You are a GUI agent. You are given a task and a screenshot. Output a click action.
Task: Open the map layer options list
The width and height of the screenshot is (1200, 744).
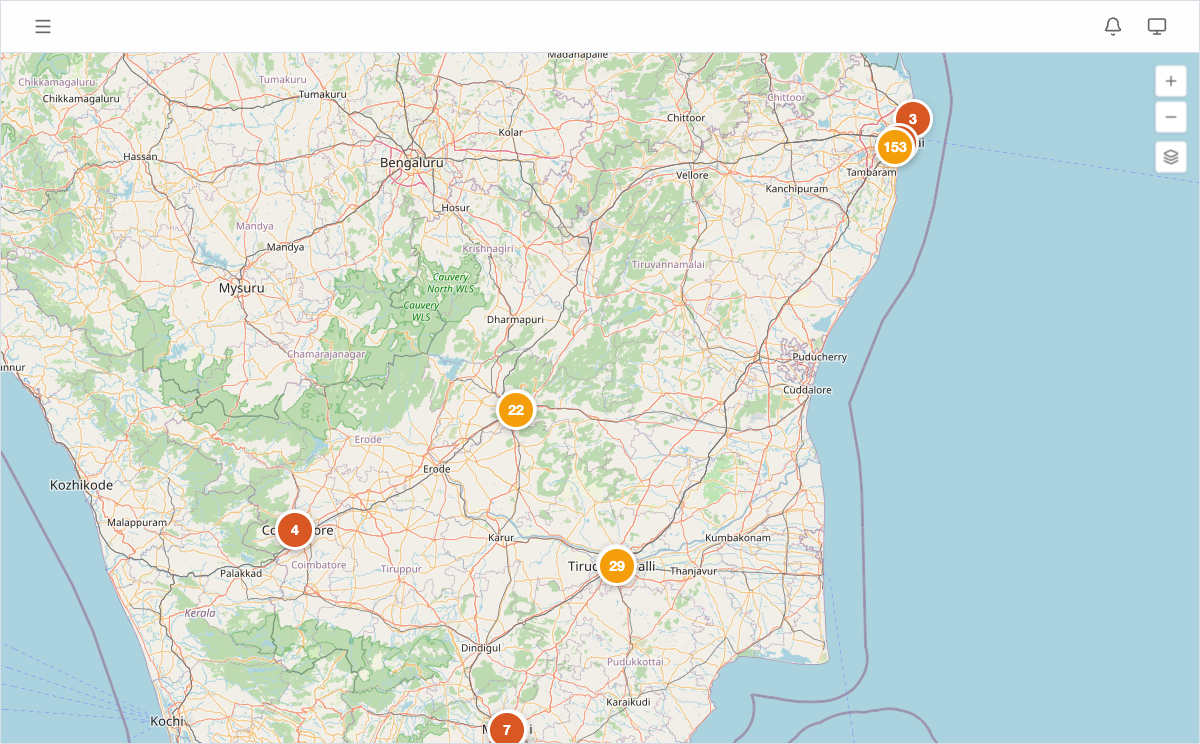pos(1170,156)
